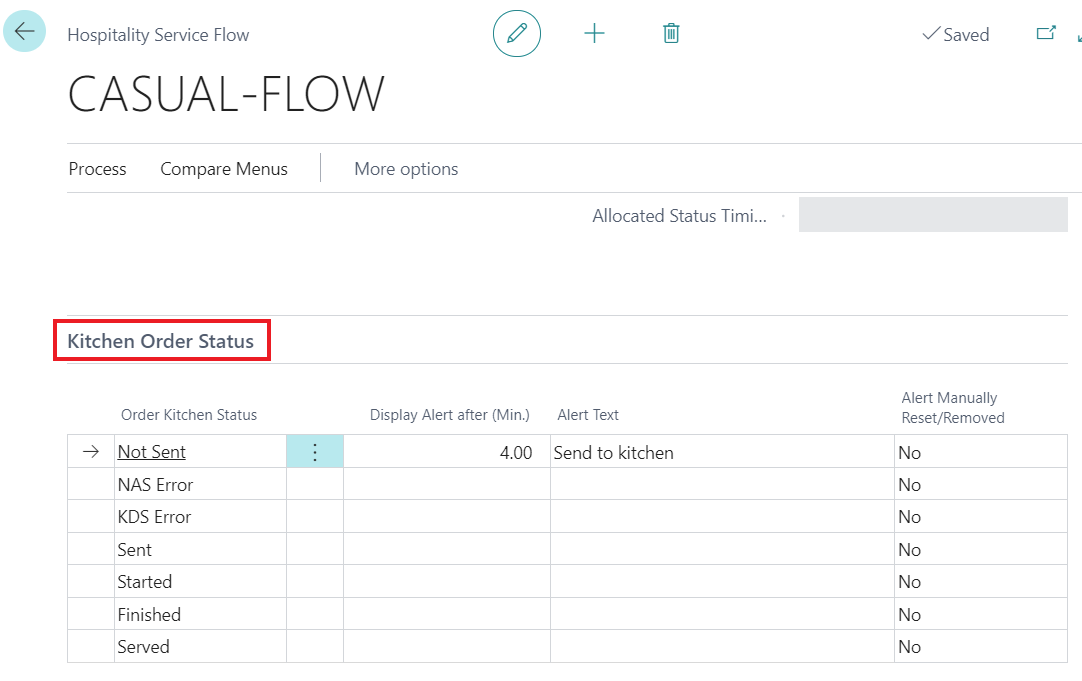Collapse the Kitchen Order Status section
The height and width of the screenshot is (681, 1082).
click(161, 341)
